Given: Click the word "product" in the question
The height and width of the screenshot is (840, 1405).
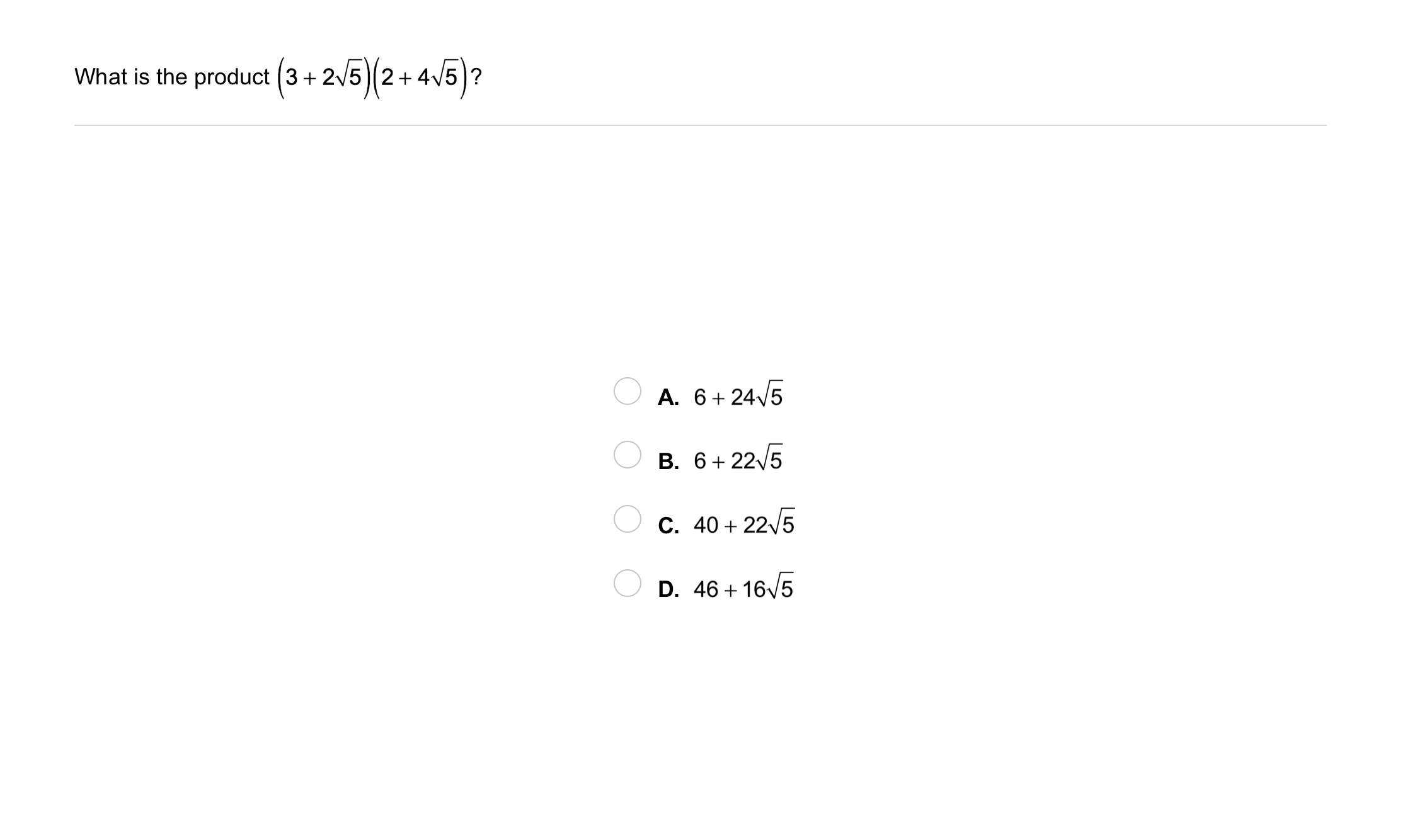Looking at the screenshot, I should coord(231,77).
